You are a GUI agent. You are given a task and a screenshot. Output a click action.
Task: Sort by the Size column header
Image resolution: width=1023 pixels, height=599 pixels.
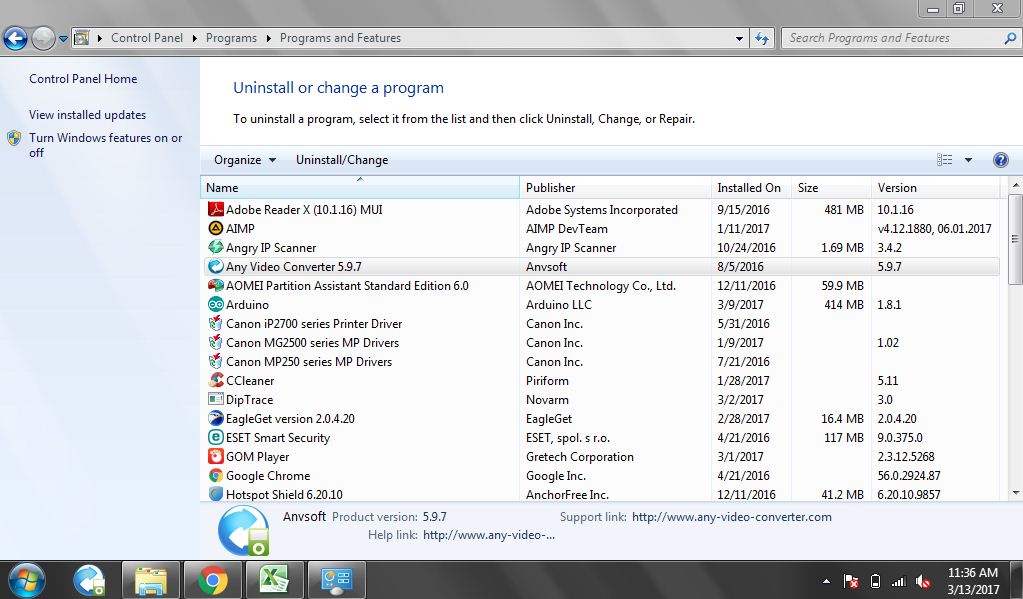[831, 187]
